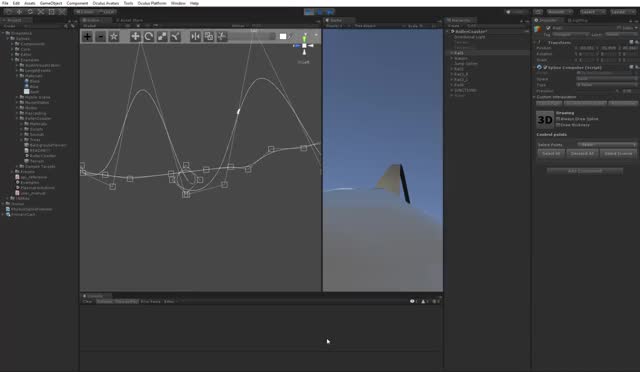Click the remove point minus icon
The image size is (640, 372).
click(x=100, y=37)
